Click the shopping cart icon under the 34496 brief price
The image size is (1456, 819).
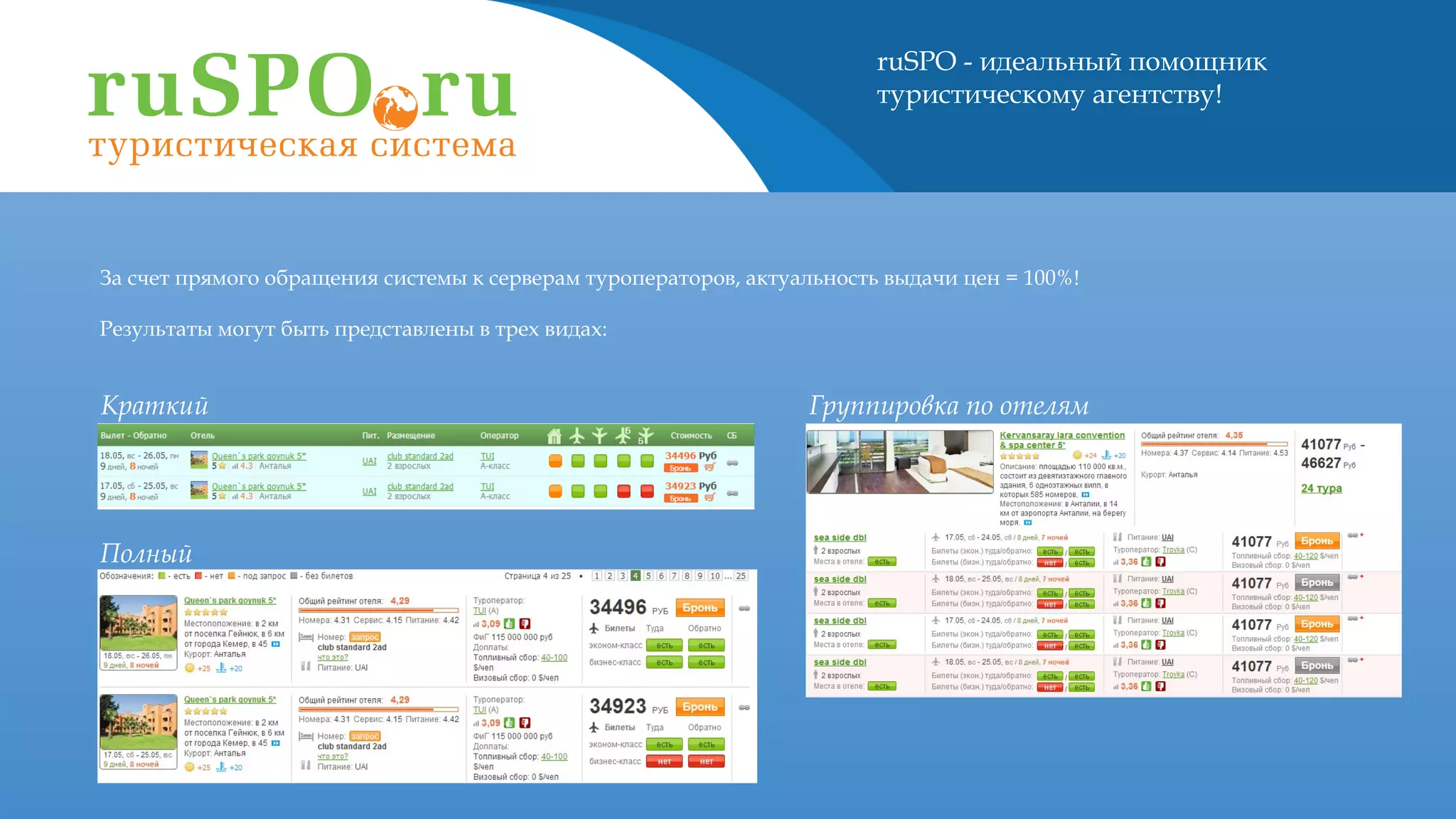coord(709,468)
